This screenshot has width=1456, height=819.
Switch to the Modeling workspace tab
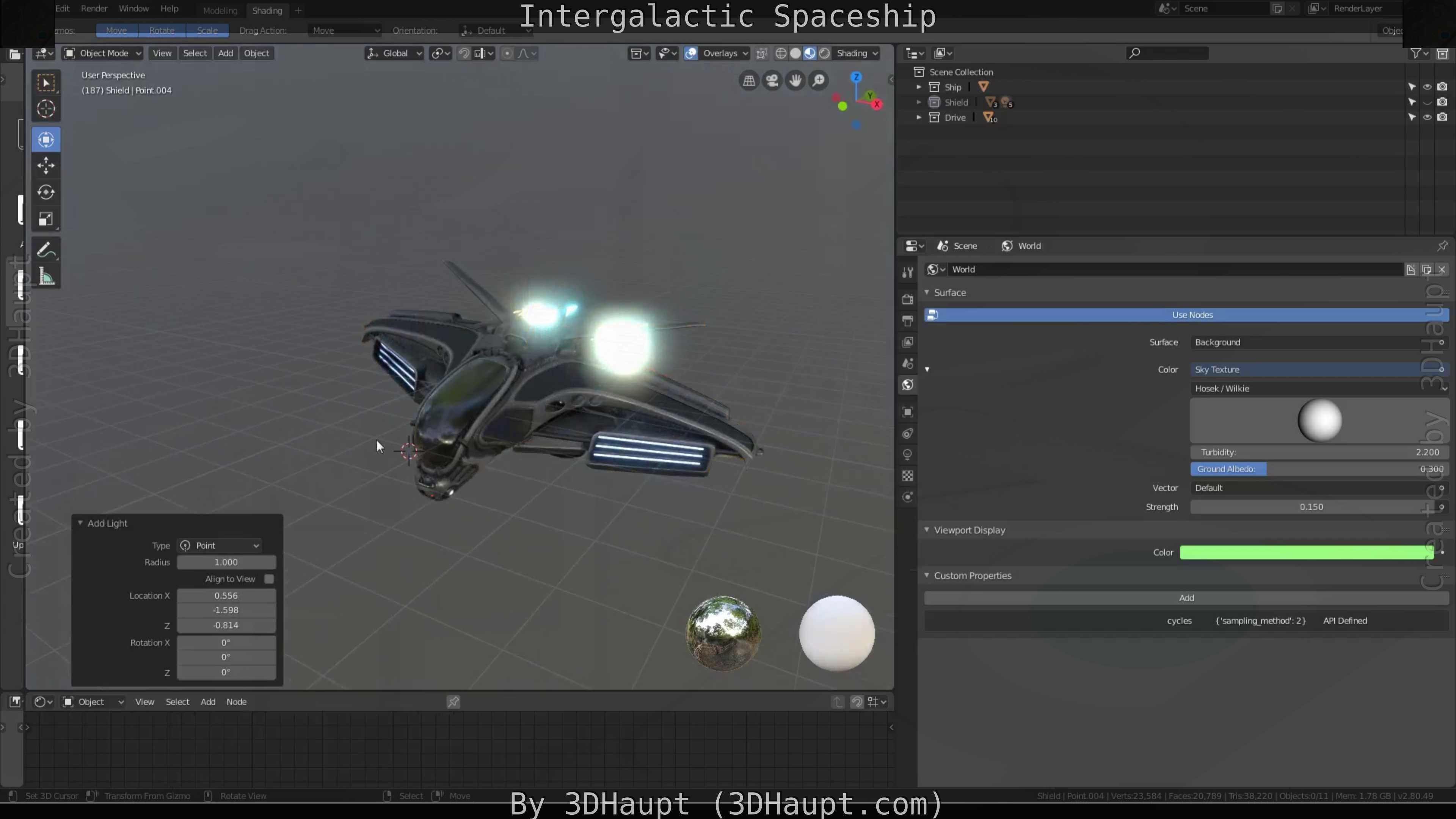pyautogui.click(x=220, y=10)
